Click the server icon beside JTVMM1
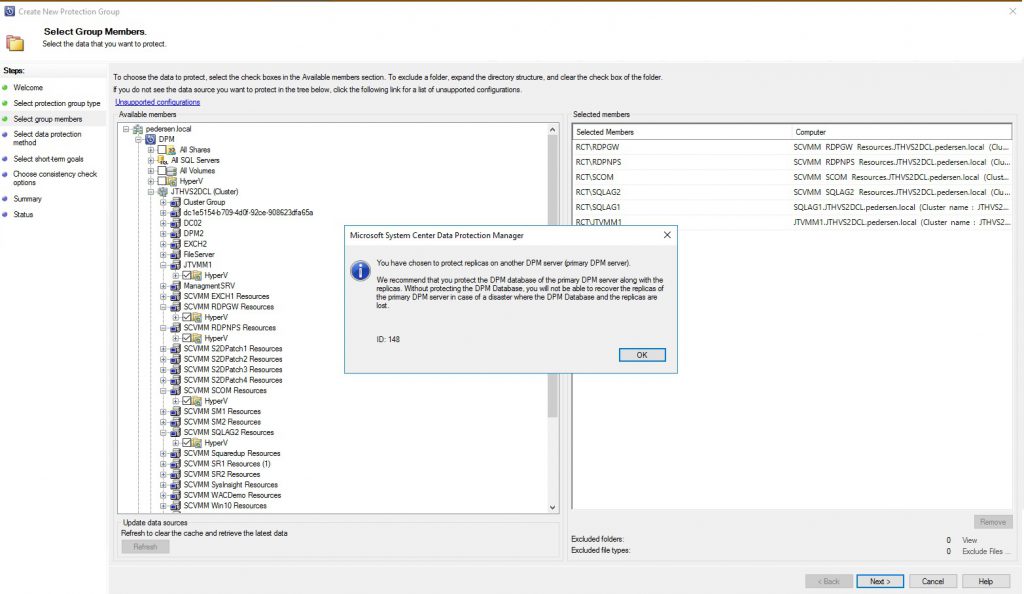This screenshot has height=594, width=1024. [175, 265]
